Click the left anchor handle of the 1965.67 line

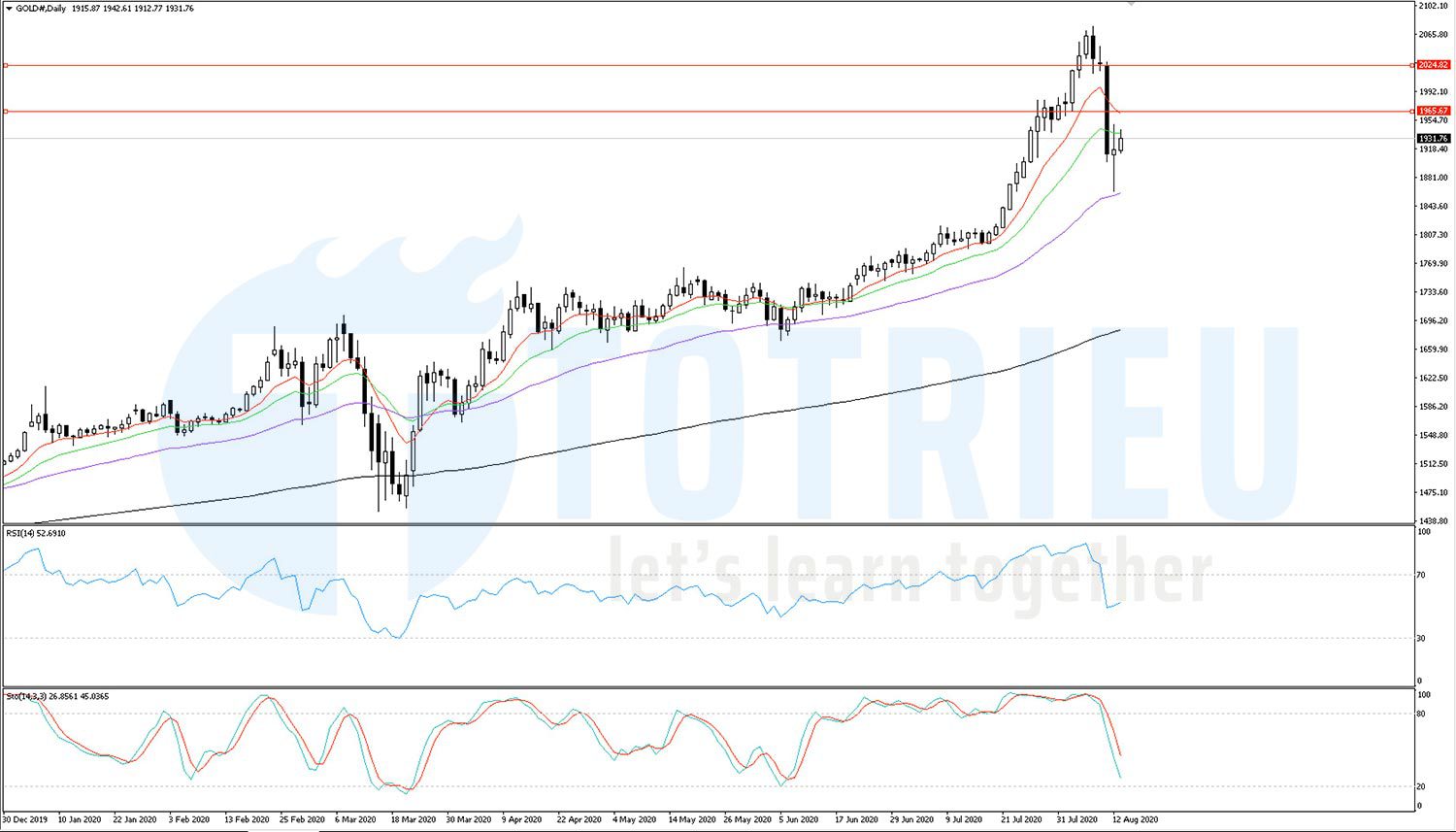point(6,111)
